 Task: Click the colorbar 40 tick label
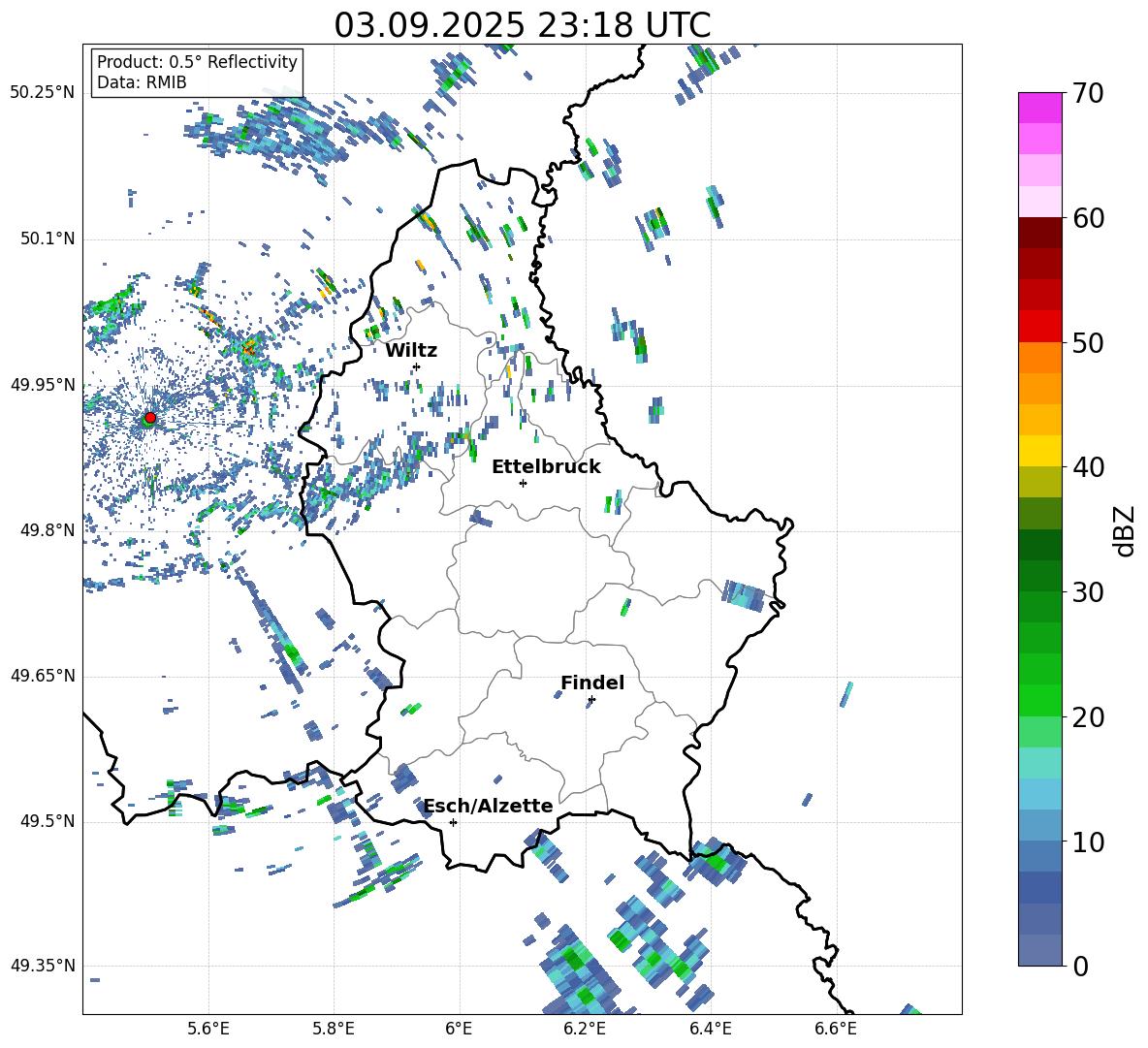(1088, 467)
